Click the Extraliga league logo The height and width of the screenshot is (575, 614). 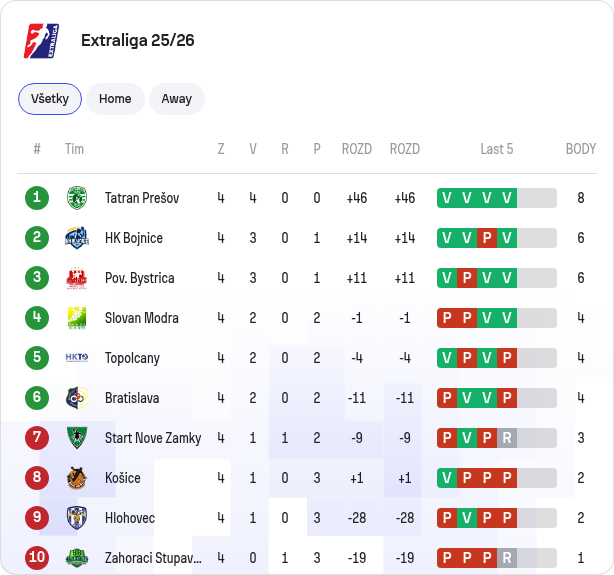coord(42,41)
